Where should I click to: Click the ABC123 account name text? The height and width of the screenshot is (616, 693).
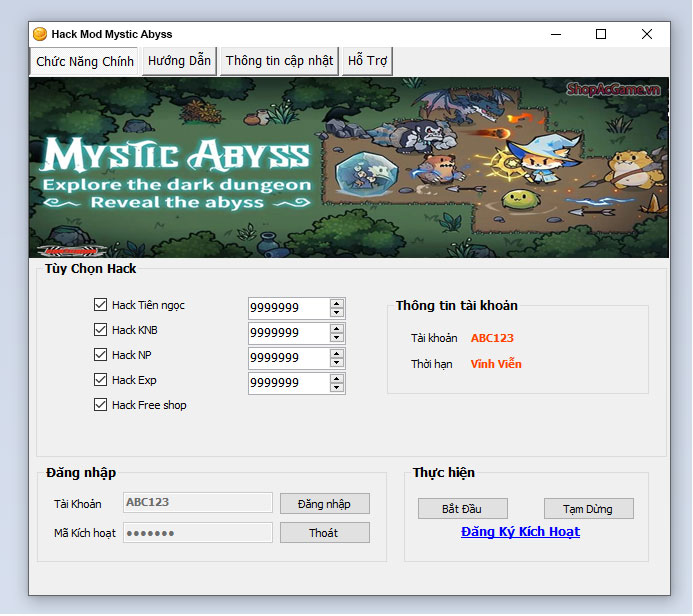tap(492, 338)
